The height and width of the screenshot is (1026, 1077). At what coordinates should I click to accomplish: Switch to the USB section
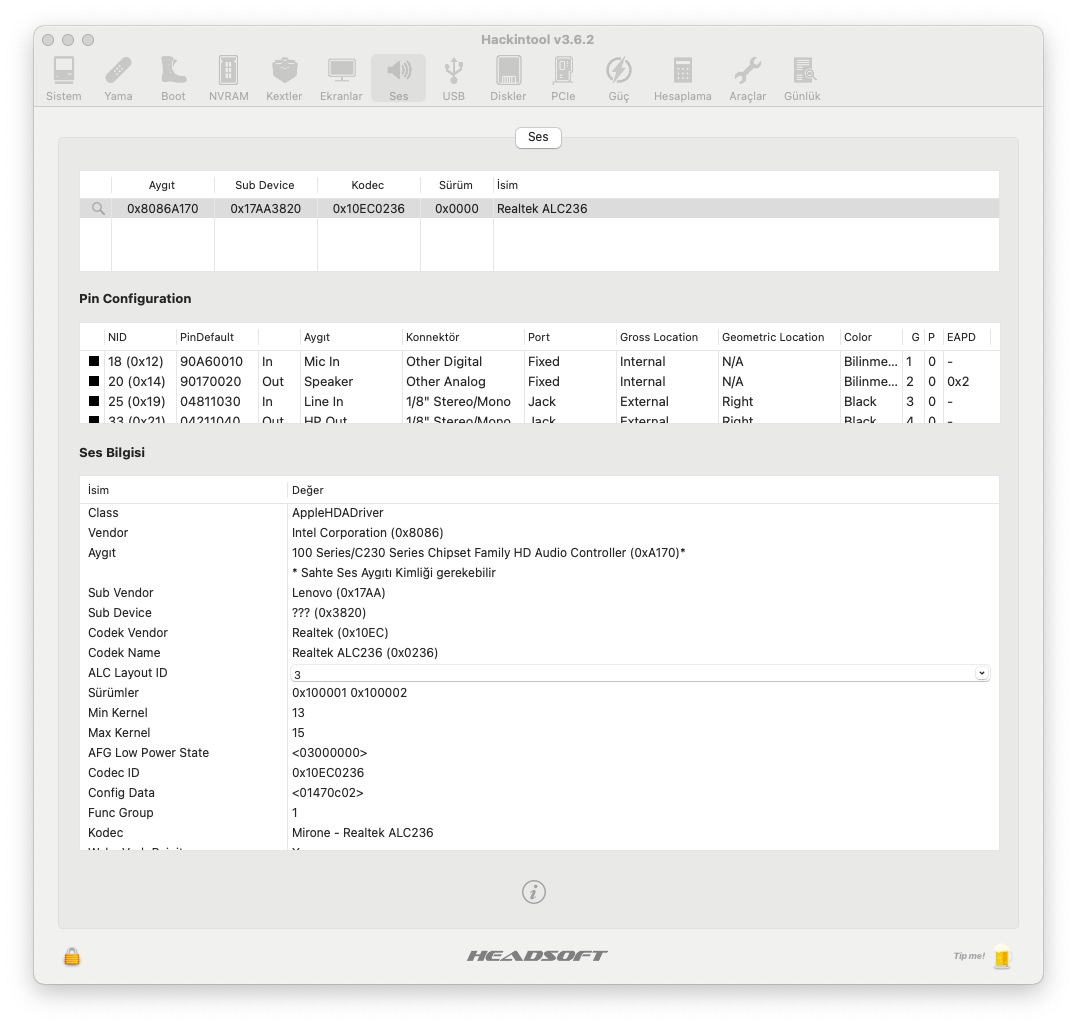(x=453, y=78)
